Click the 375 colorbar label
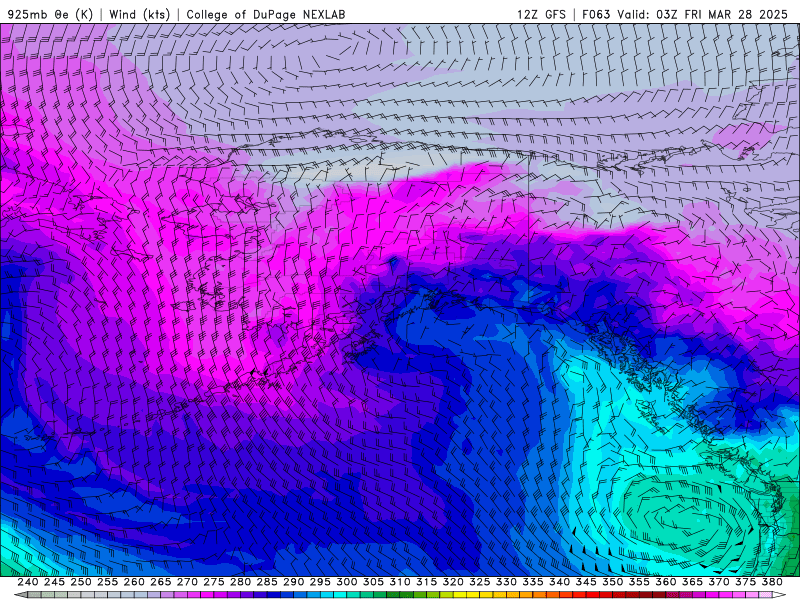 pyautogui.click(x=745, y=582)
